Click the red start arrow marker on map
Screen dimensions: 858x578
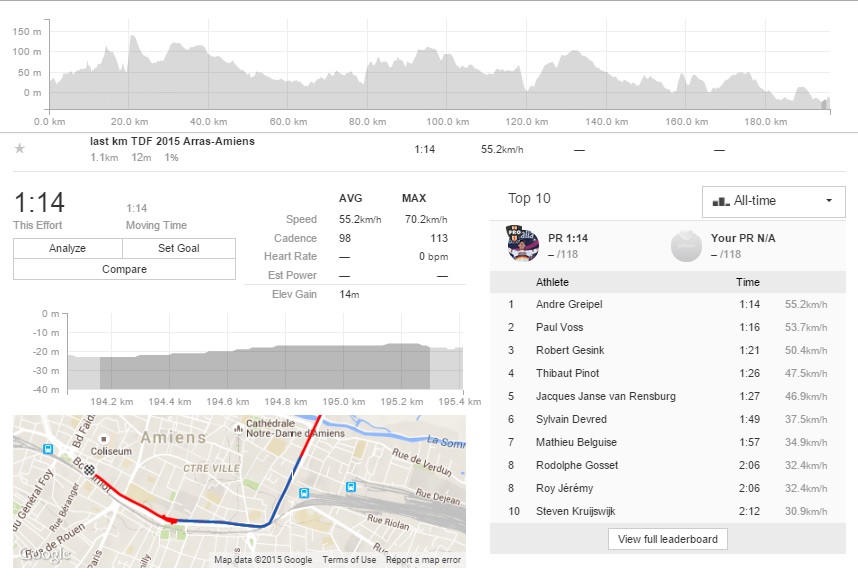tap(173, 520)
